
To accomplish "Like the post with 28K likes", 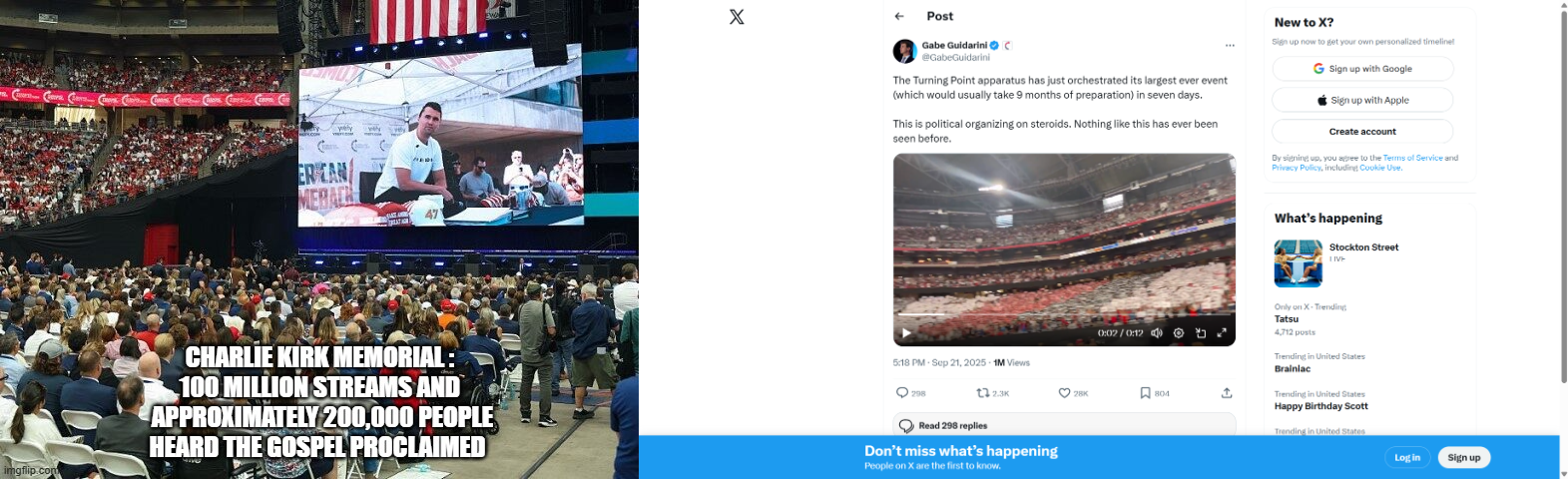I will pyautogui.click(x=1064, y=393).
